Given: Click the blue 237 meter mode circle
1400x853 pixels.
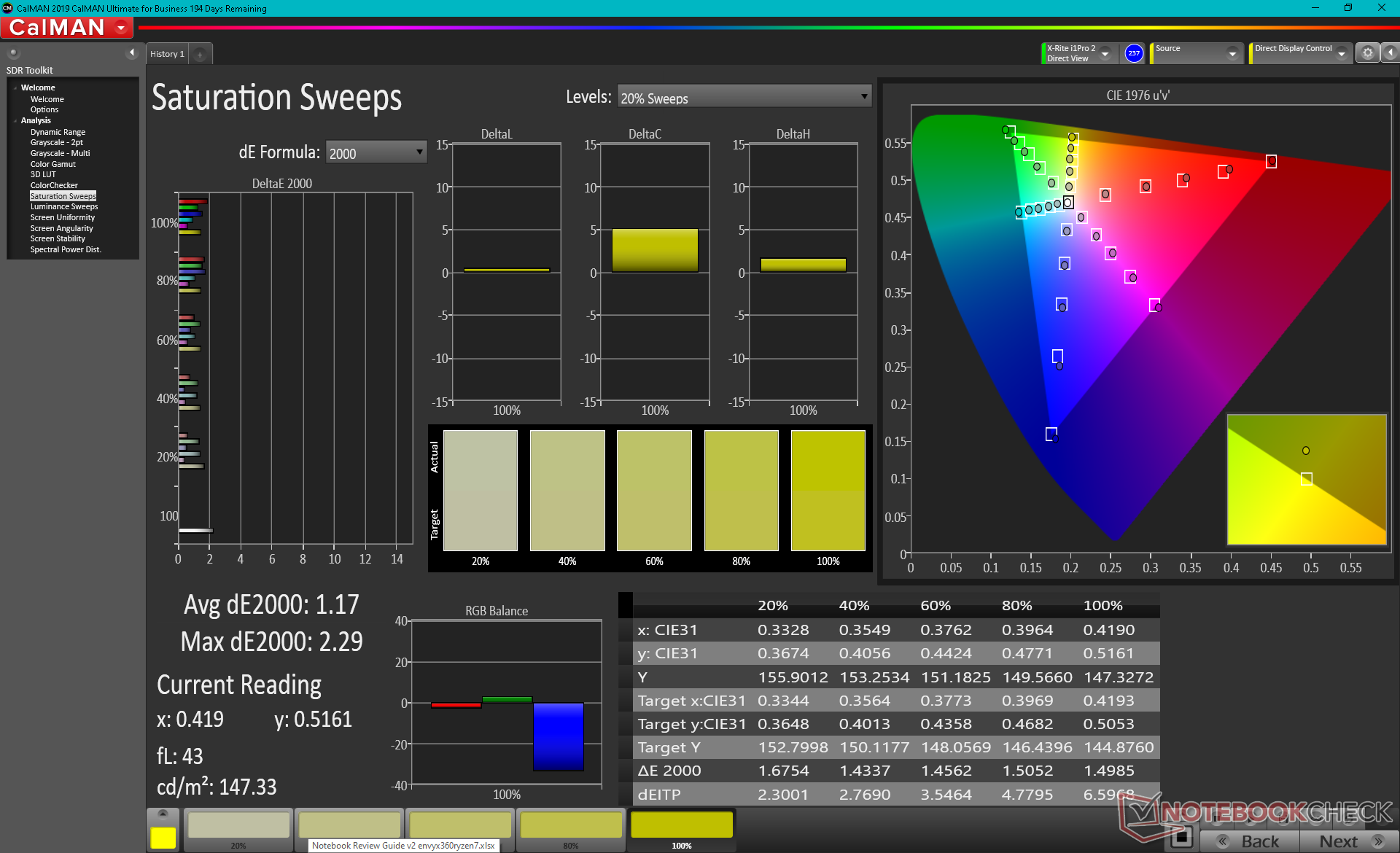Looking at the screenshot, I should (x=1133, y=53).
